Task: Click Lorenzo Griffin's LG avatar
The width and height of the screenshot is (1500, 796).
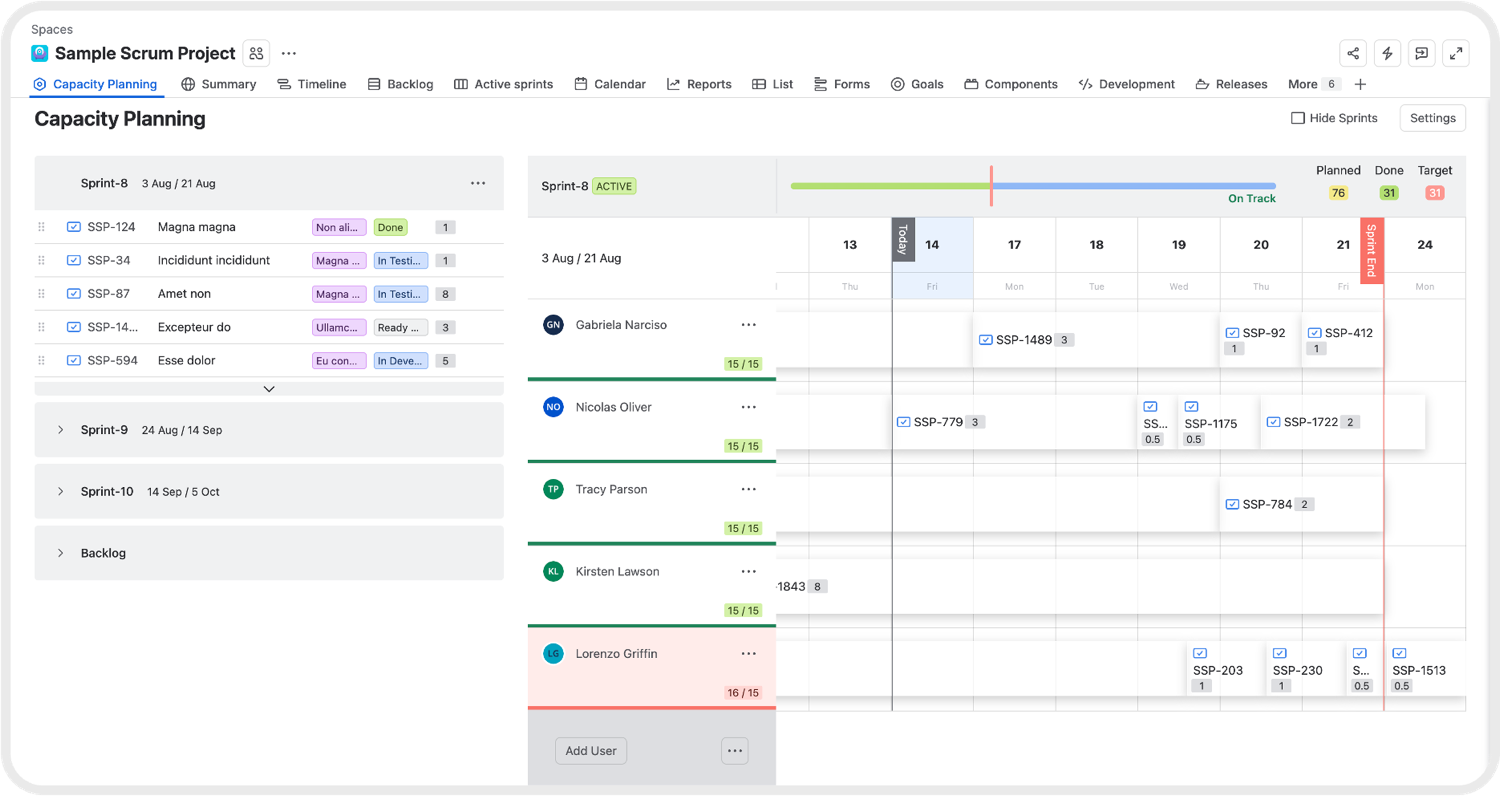Action: tap(553, 654)
